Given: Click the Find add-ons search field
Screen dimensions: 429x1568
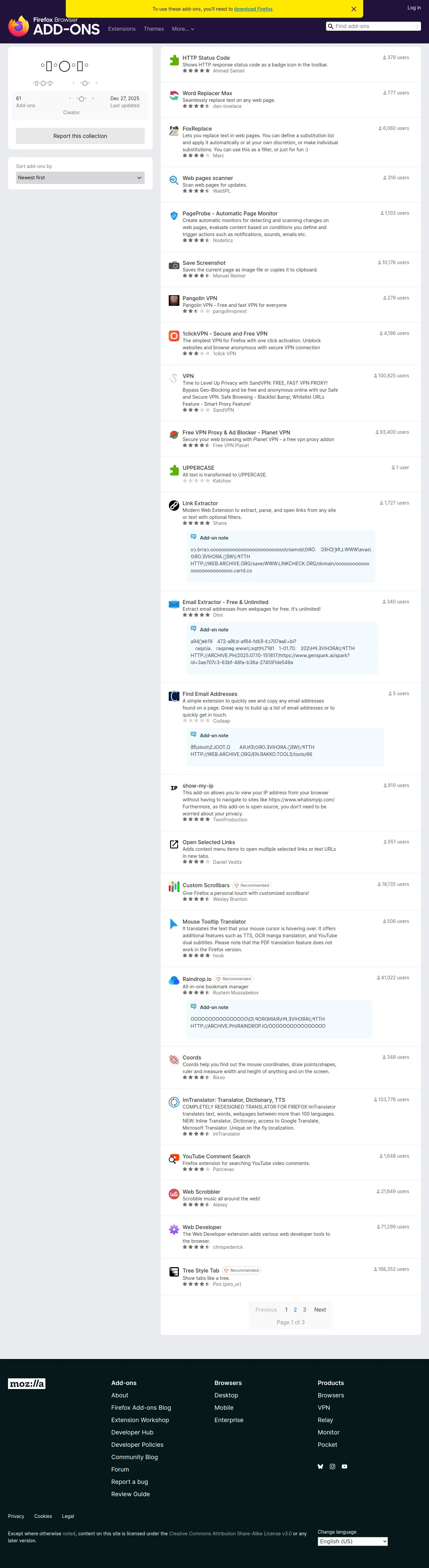Looking at the screenshot, I should pyautogui.click(x=373, y=26).
